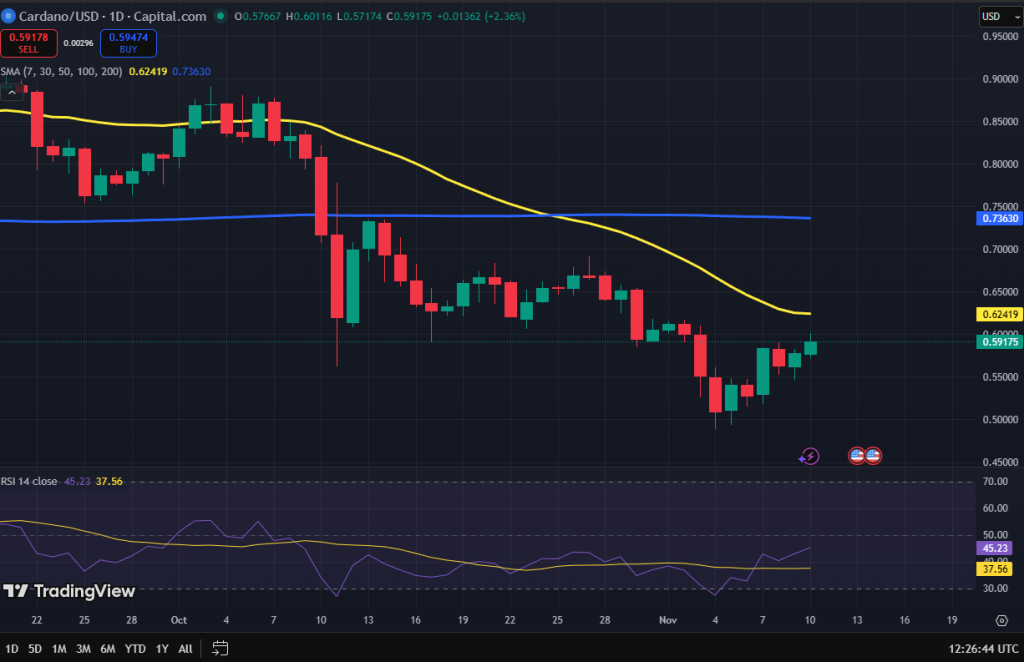Select the All date range tab
Image resolution: width=1024 pixels, height=662 pixels.
(185, 648)
